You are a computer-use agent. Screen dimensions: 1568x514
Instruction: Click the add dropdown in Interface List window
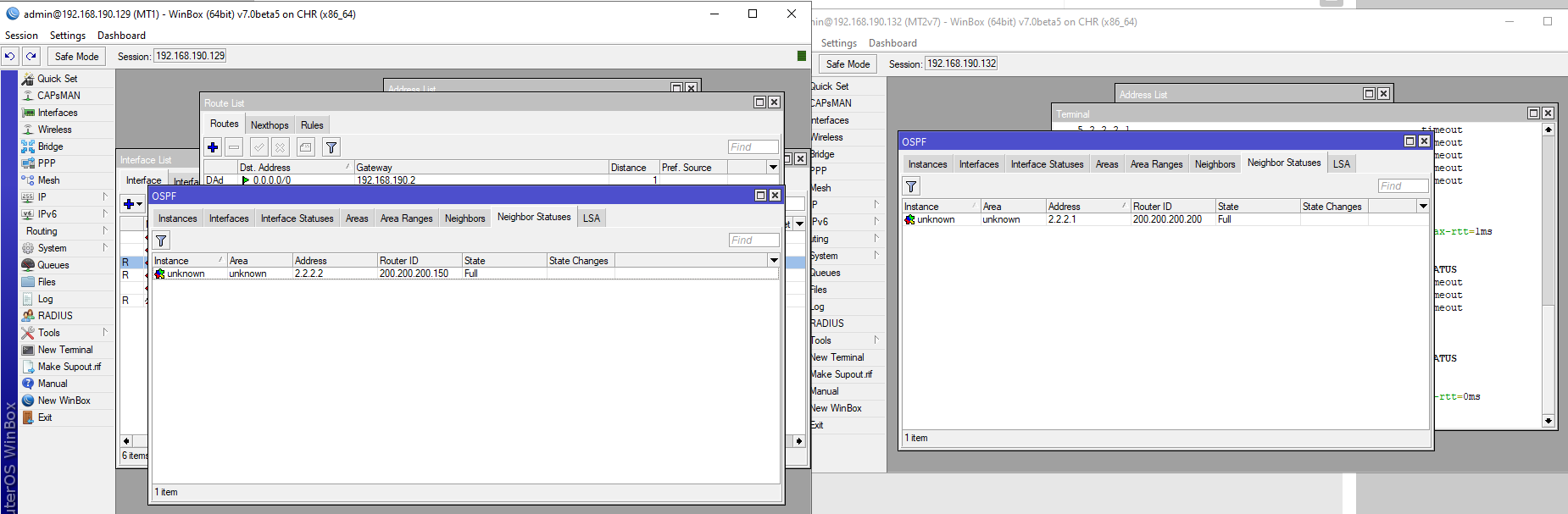(132, 204)
